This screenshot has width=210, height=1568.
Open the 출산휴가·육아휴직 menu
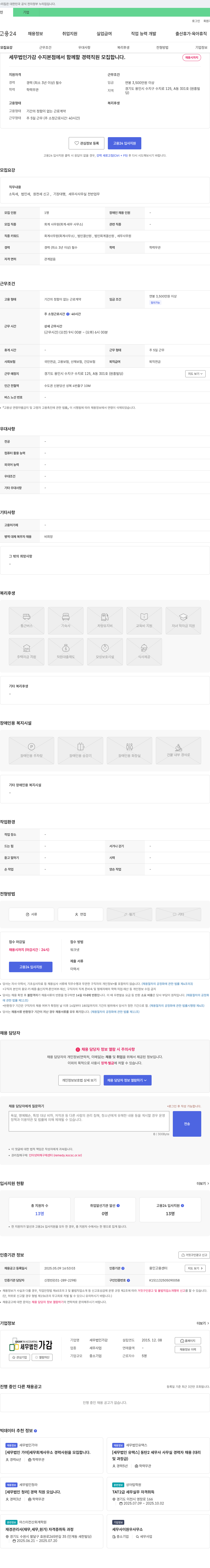point(191,33)
